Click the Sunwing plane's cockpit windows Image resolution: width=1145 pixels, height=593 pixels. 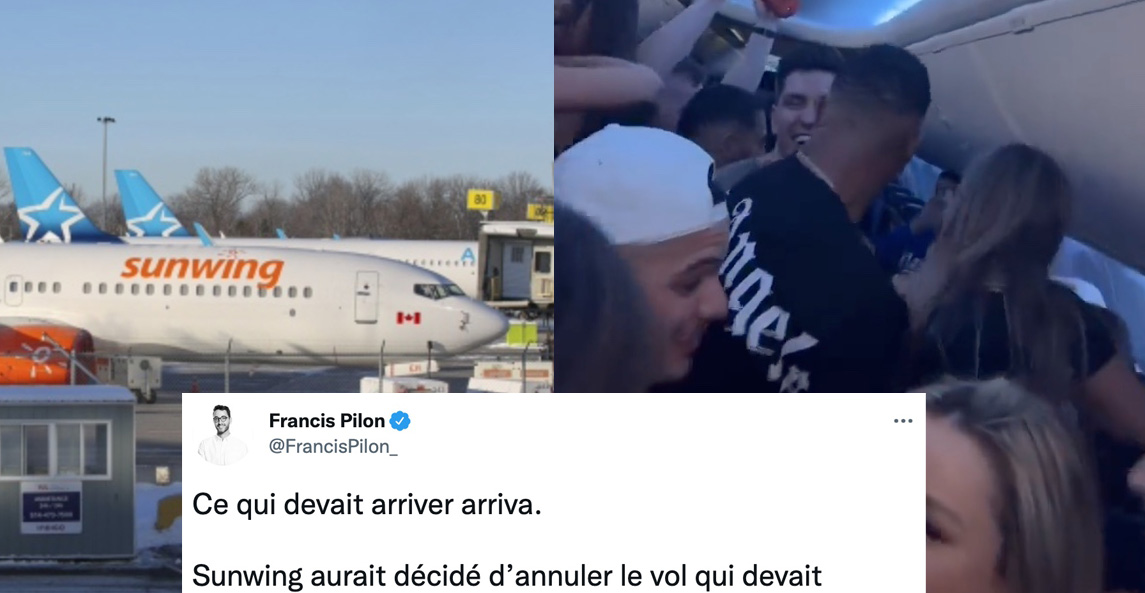pyautogui.click(x=438, y=291)
